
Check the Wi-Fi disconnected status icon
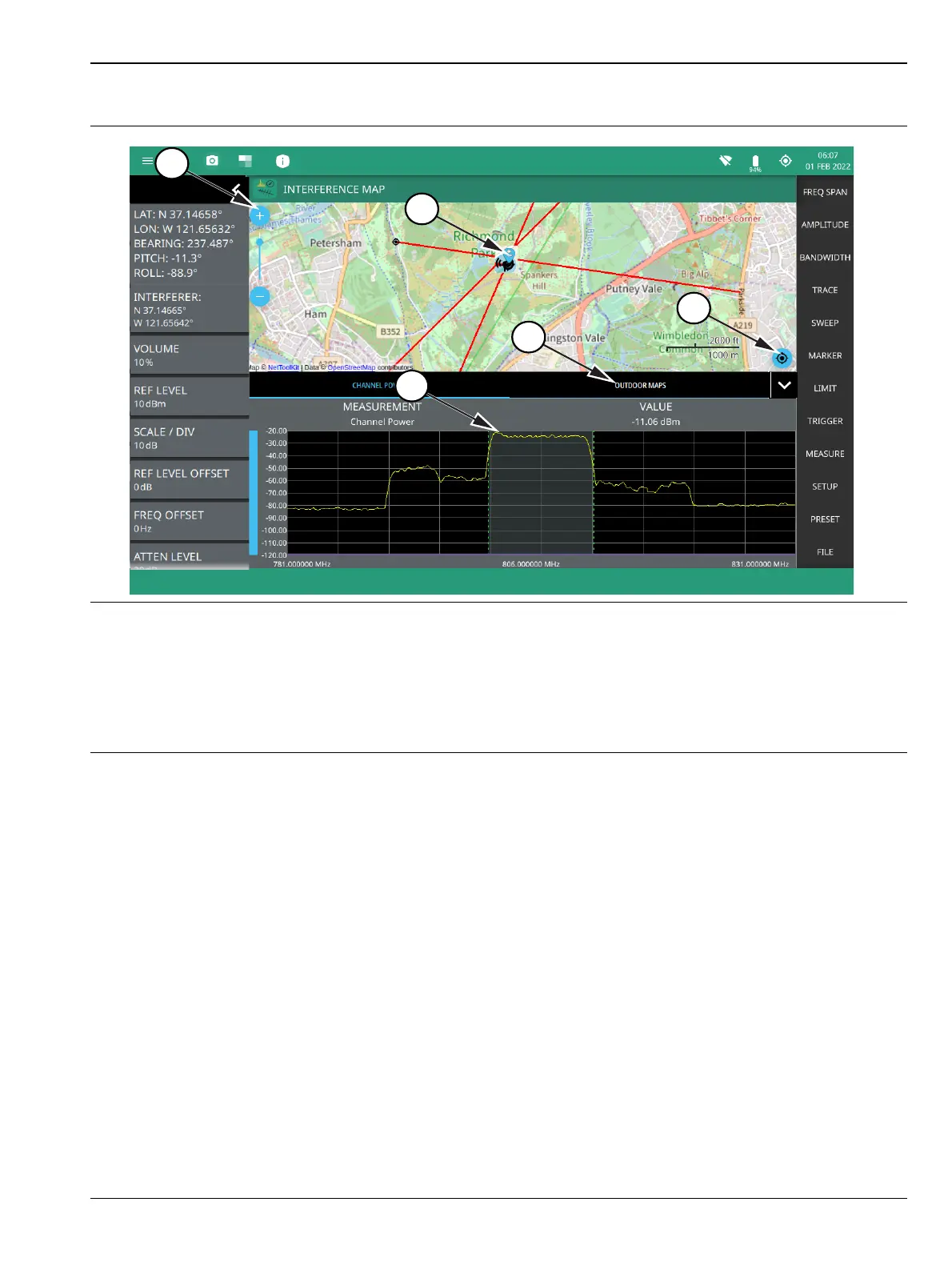(x=726, y=161)
